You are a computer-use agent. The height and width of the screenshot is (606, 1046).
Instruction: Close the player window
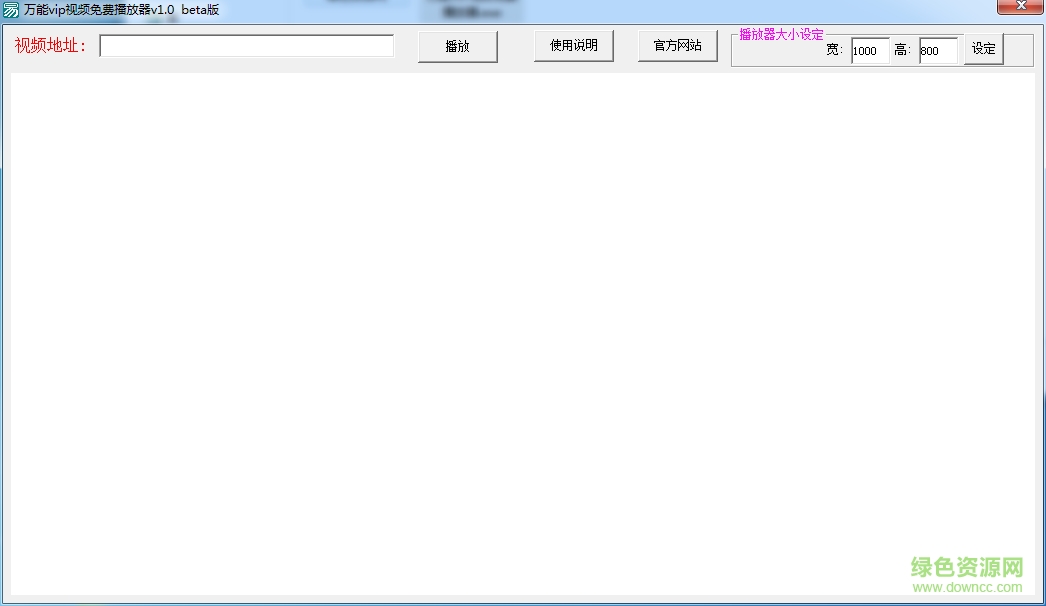click(1021, 5)
